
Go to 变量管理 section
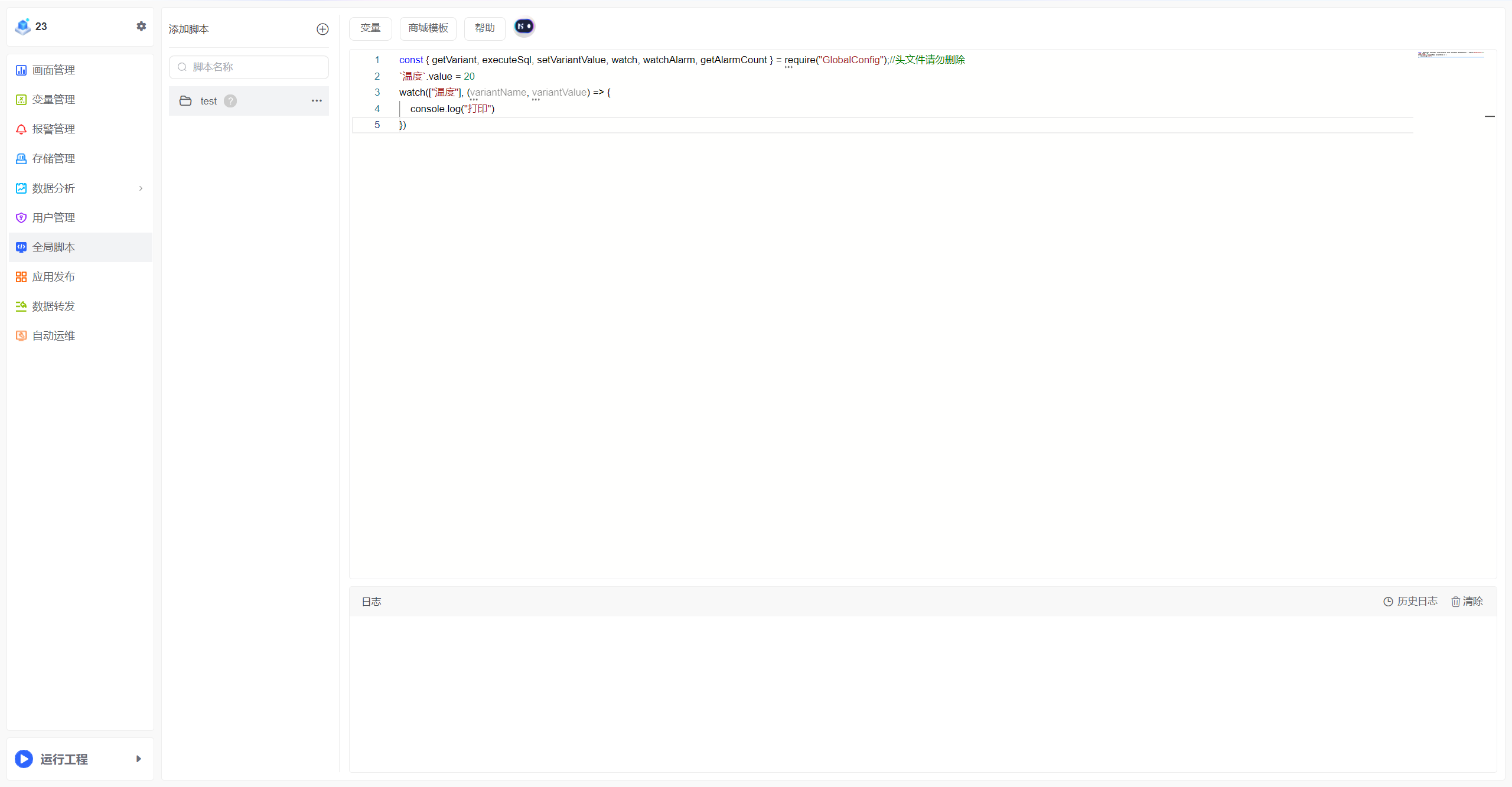click(x=53, y=100)
